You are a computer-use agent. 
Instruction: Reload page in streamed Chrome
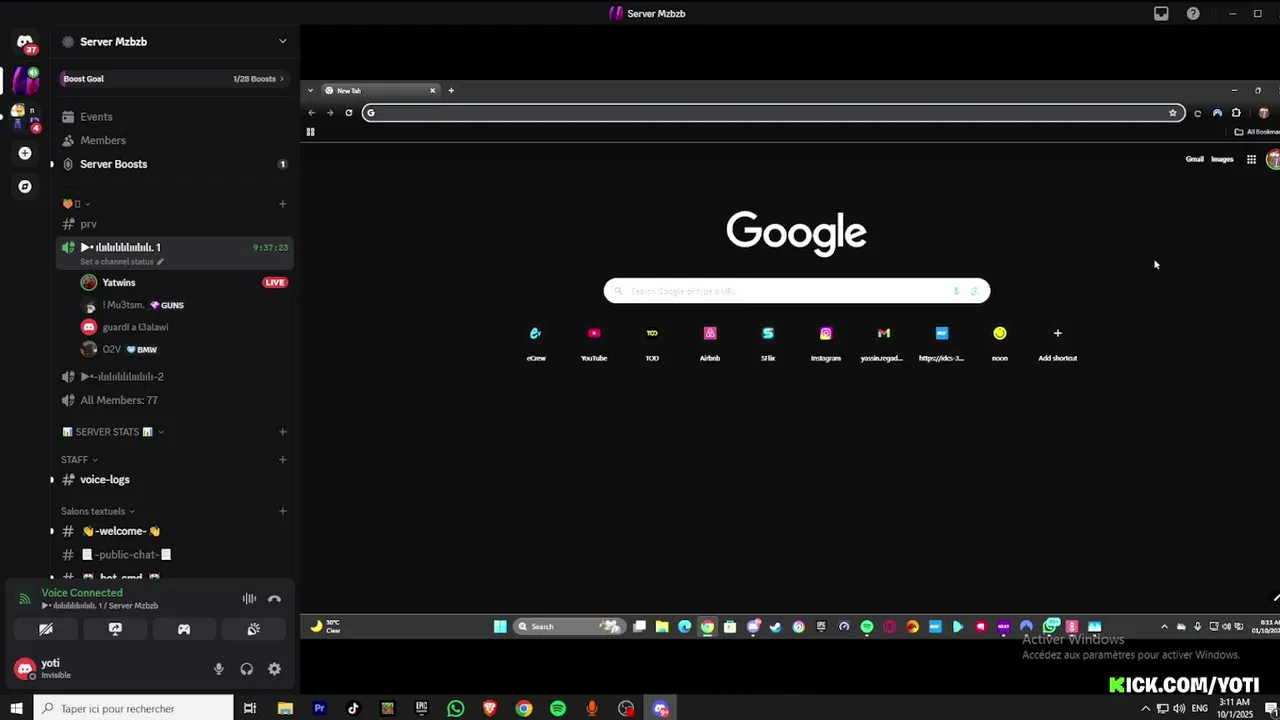pyautogui.click(x=348, y=113)
